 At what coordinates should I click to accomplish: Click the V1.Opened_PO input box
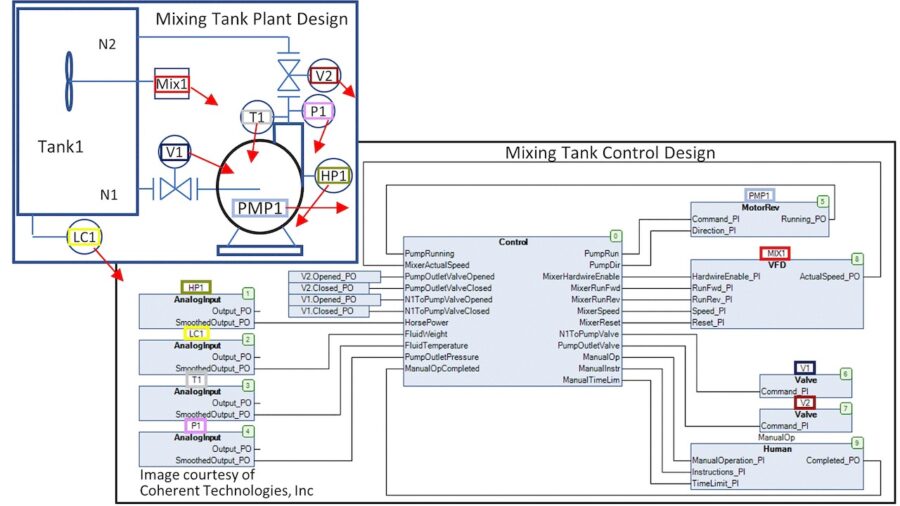pyautogui.click(x=334, y=299)
